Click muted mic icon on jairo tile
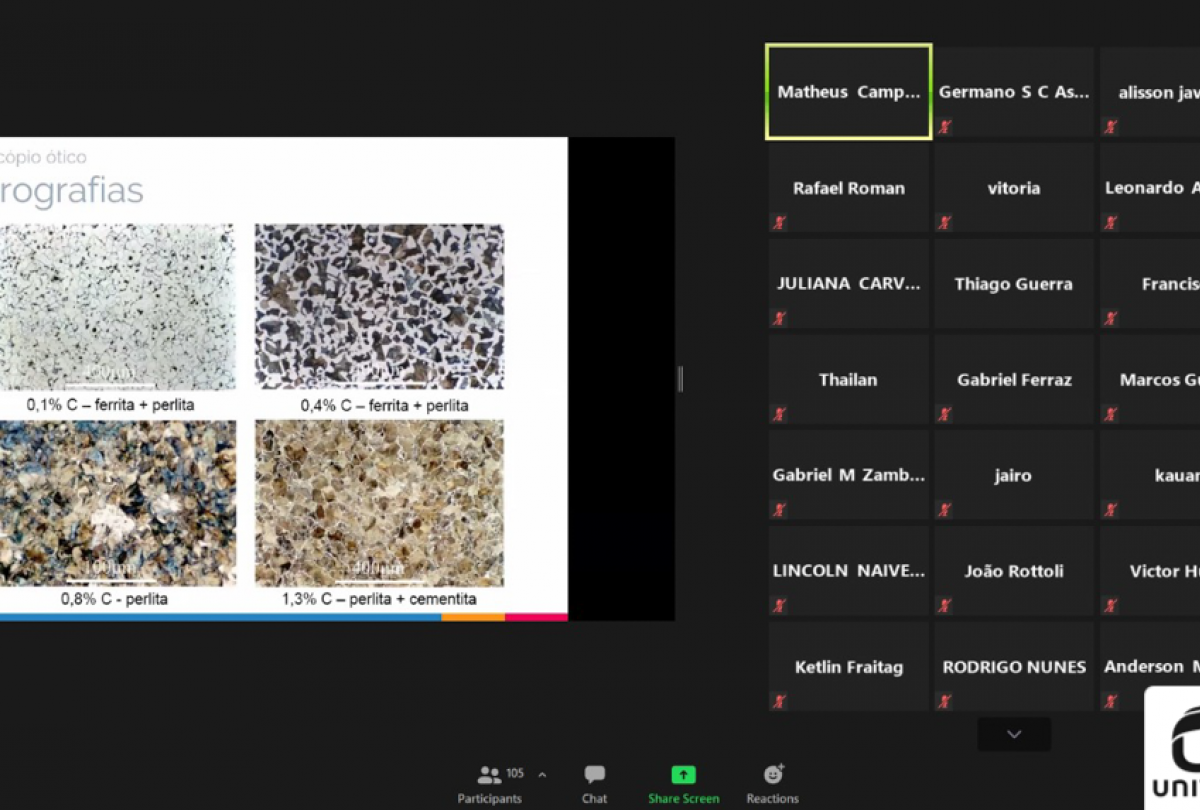This screenshot has width=1200, height=810. (945, 510)
